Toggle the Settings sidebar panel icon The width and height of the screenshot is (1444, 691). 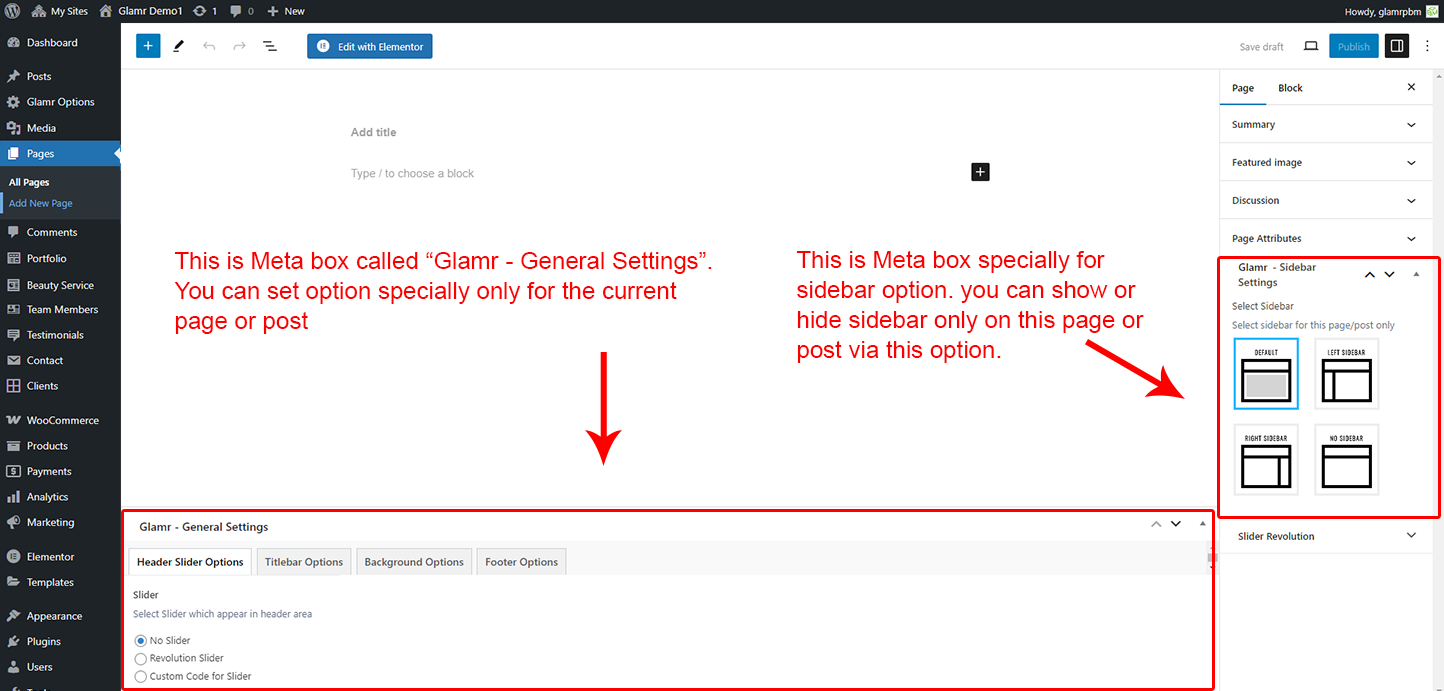tap(1397, 46)
